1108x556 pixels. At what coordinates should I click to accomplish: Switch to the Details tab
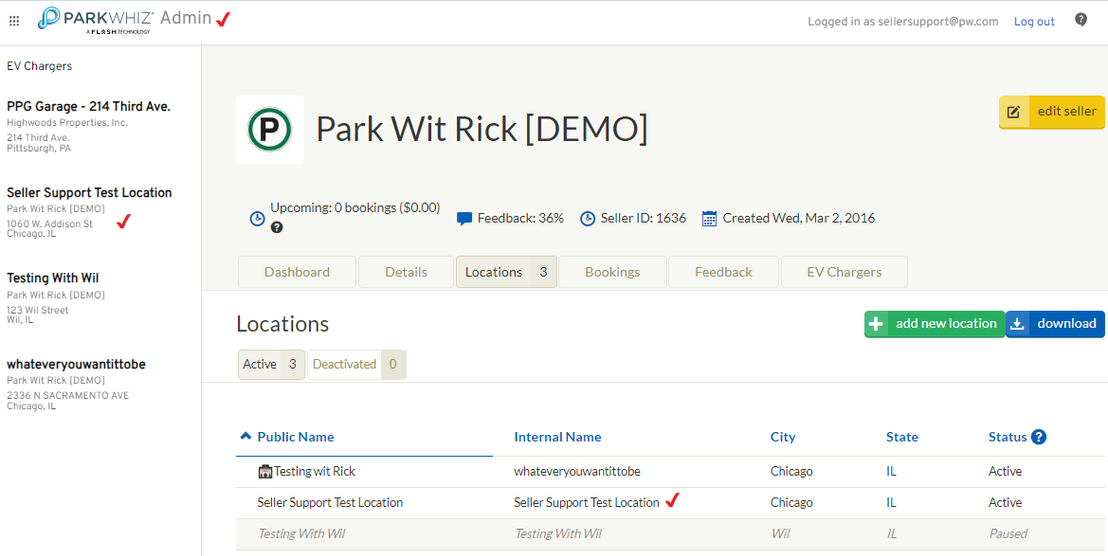point(406,272)
